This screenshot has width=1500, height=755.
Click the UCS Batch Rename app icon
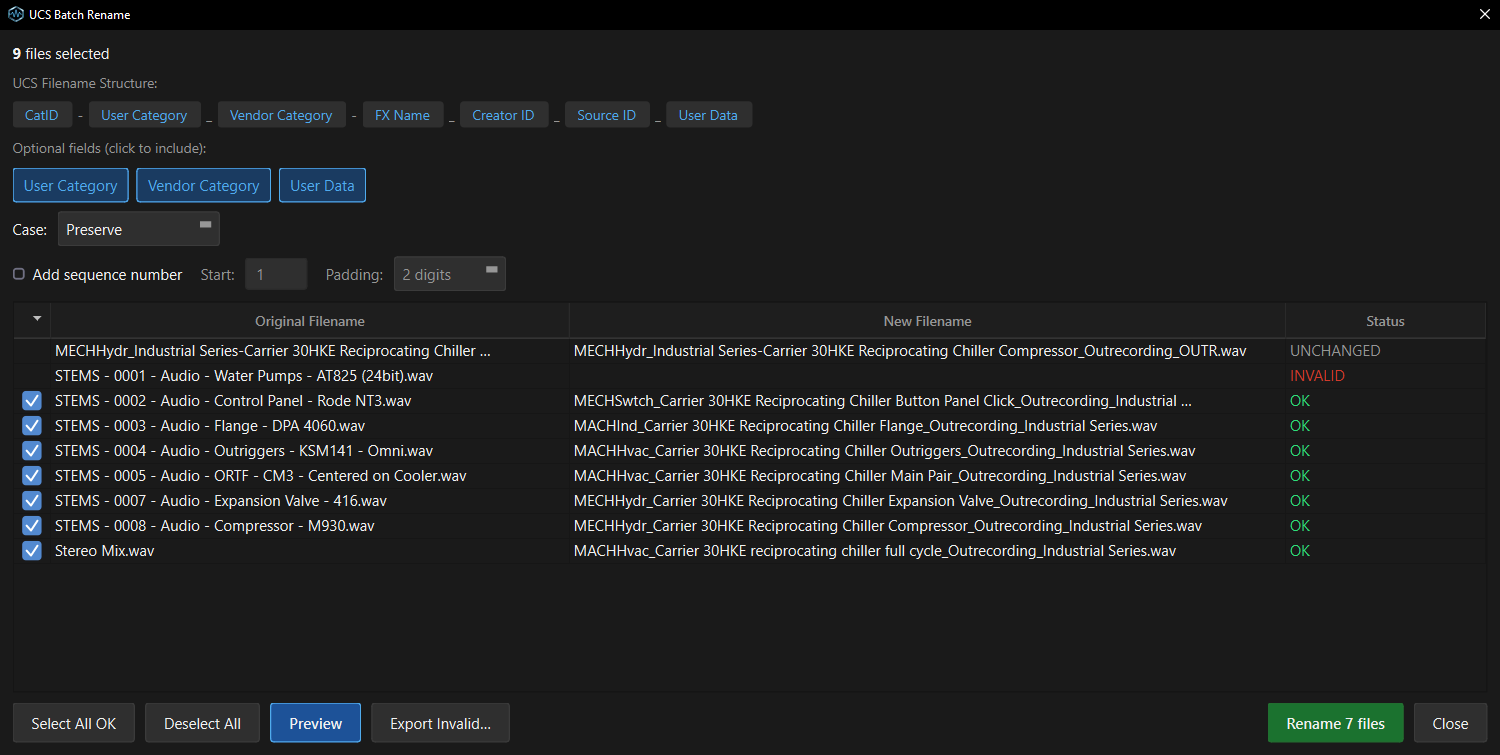15,15
